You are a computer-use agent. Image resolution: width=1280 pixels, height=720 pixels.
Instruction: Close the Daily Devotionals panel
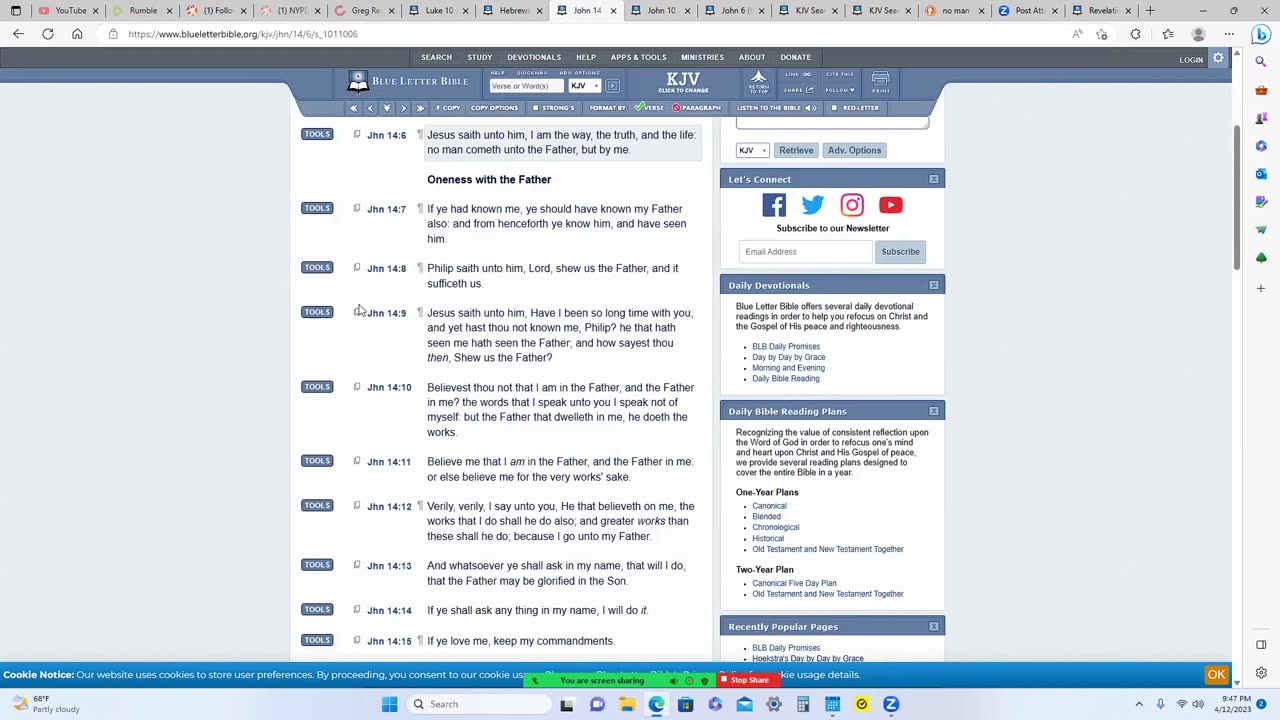tap(934, 285)
